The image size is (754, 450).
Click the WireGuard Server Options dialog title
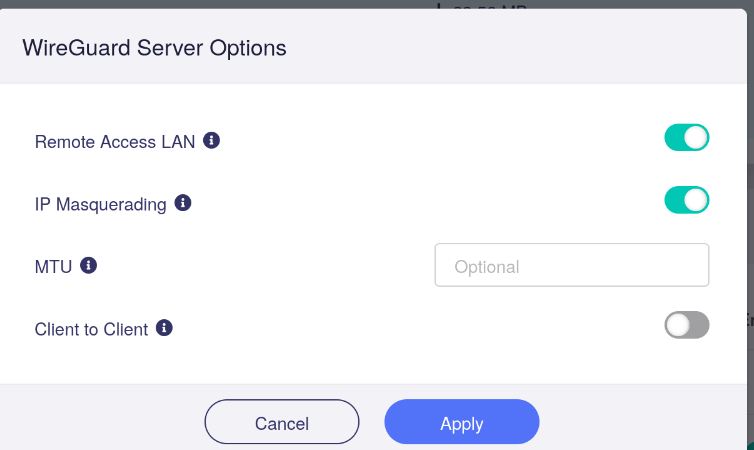click(x=154, y=48)
